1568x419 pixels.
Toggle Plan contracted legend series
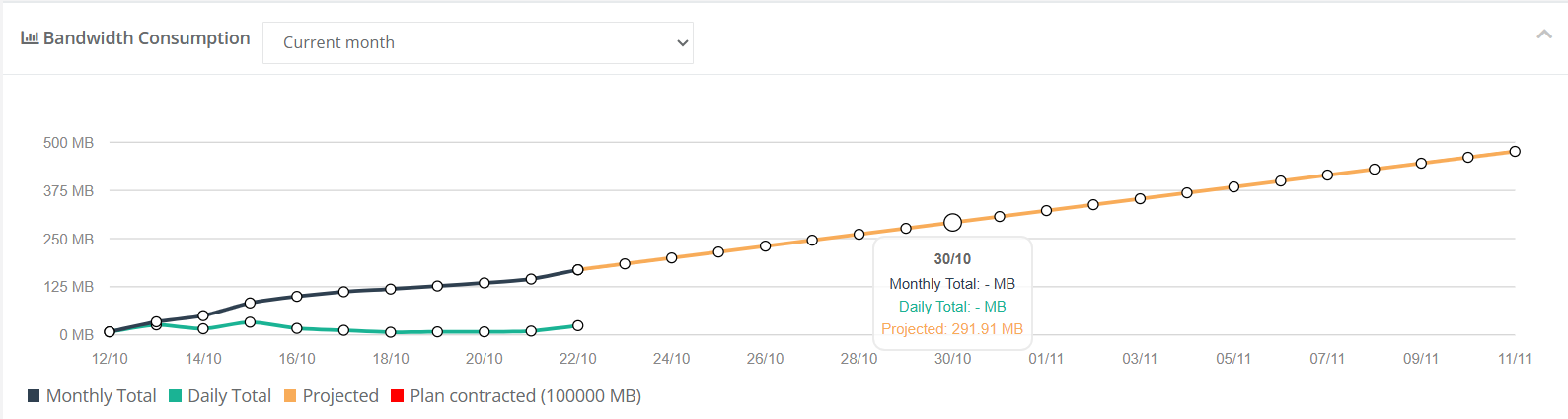(x=525, y=396)
